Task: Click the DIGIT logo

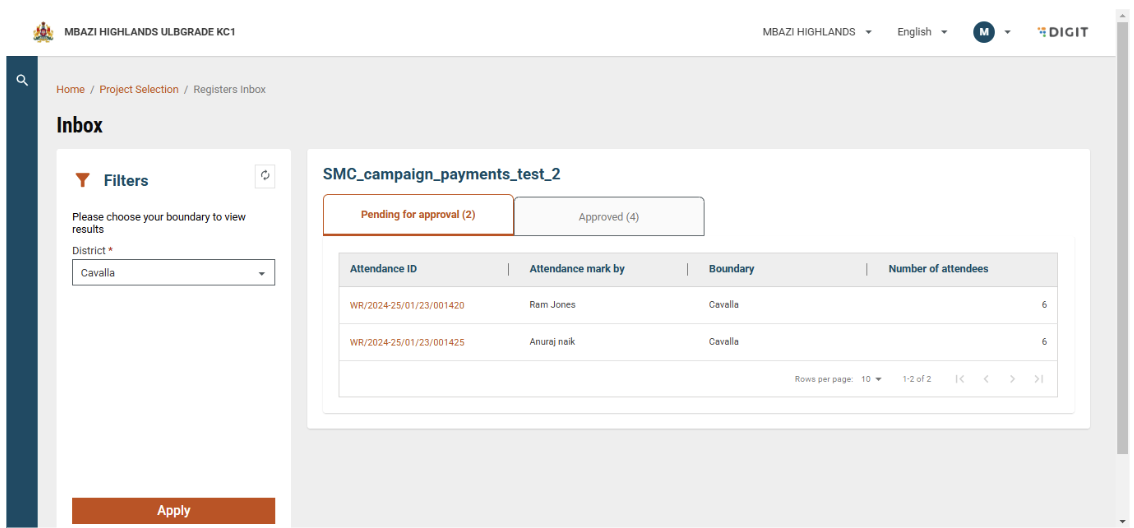Action: pyautogui.click(x=1062, y=32)
